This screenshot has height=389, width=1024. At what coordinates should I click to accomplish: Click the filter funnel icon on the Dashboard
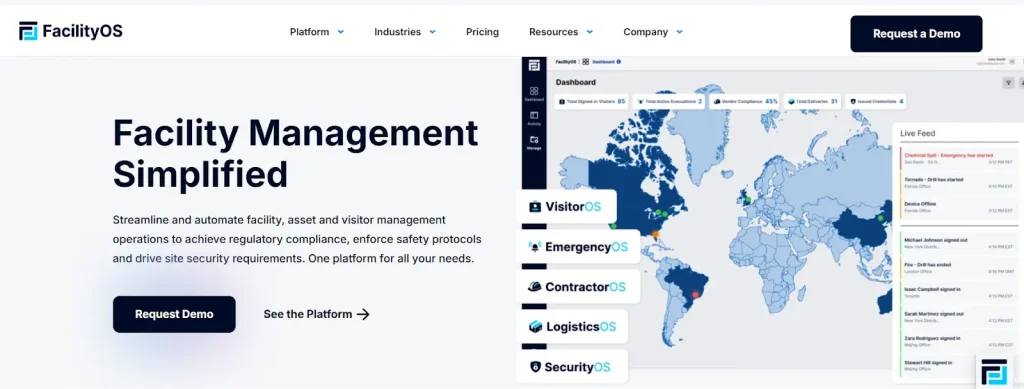click(1009, 83)
